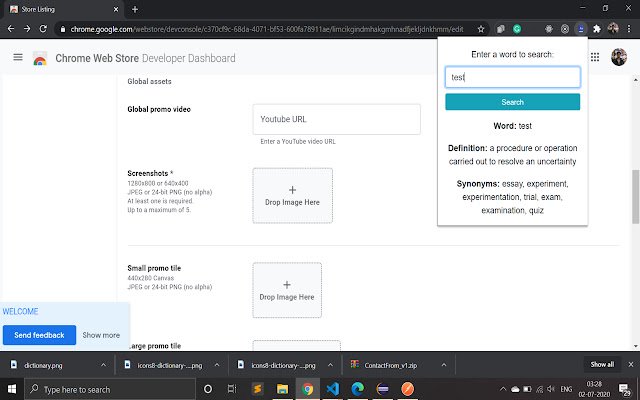
Task: Open the notification center icon
Action: click(624, 389)
